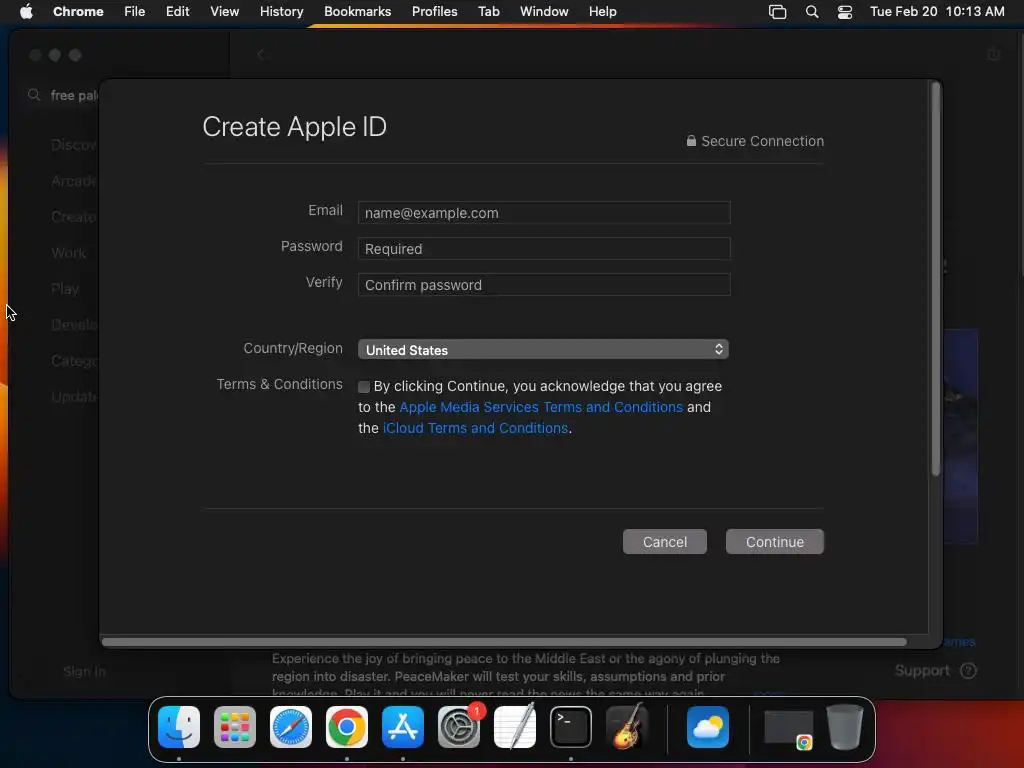Viewport: 1024px width, 768px height.
Task: Agree to Terms & Conditions checkbox
Action: pyautogui.click(x=364, y=387)
